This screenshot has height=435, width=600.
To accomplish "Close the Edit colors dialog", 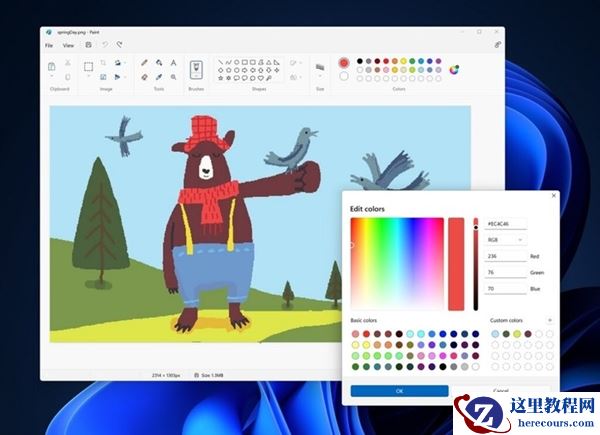I will [553, 196].
